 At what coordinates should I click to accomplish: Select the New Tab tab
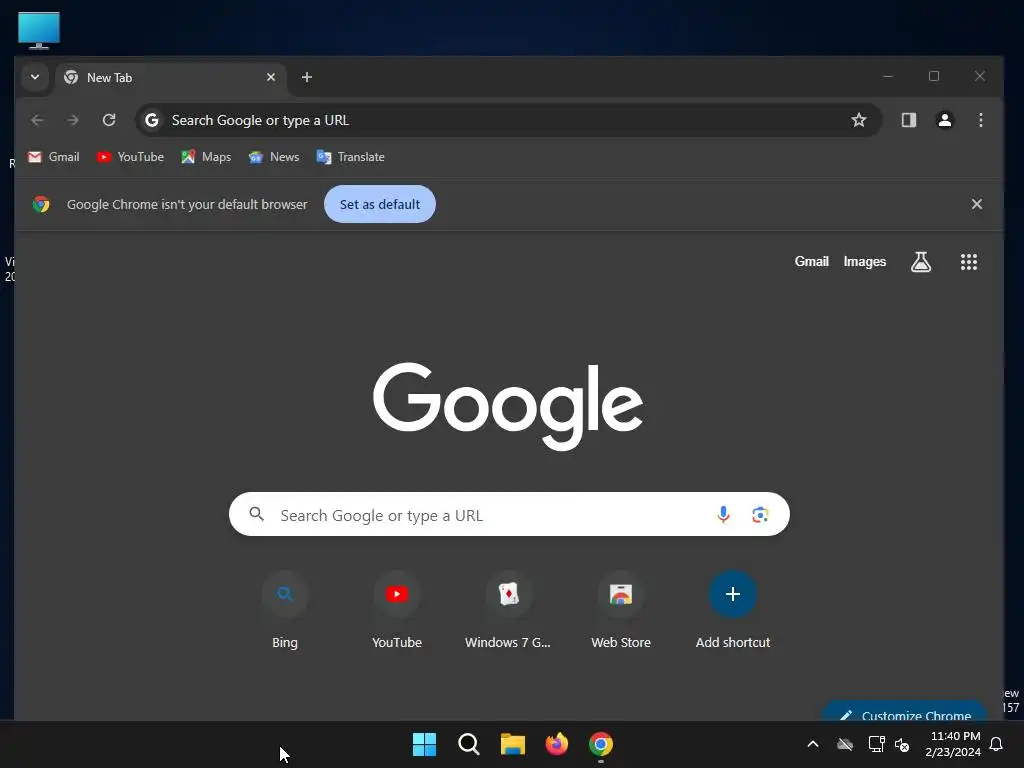[170, 78]
